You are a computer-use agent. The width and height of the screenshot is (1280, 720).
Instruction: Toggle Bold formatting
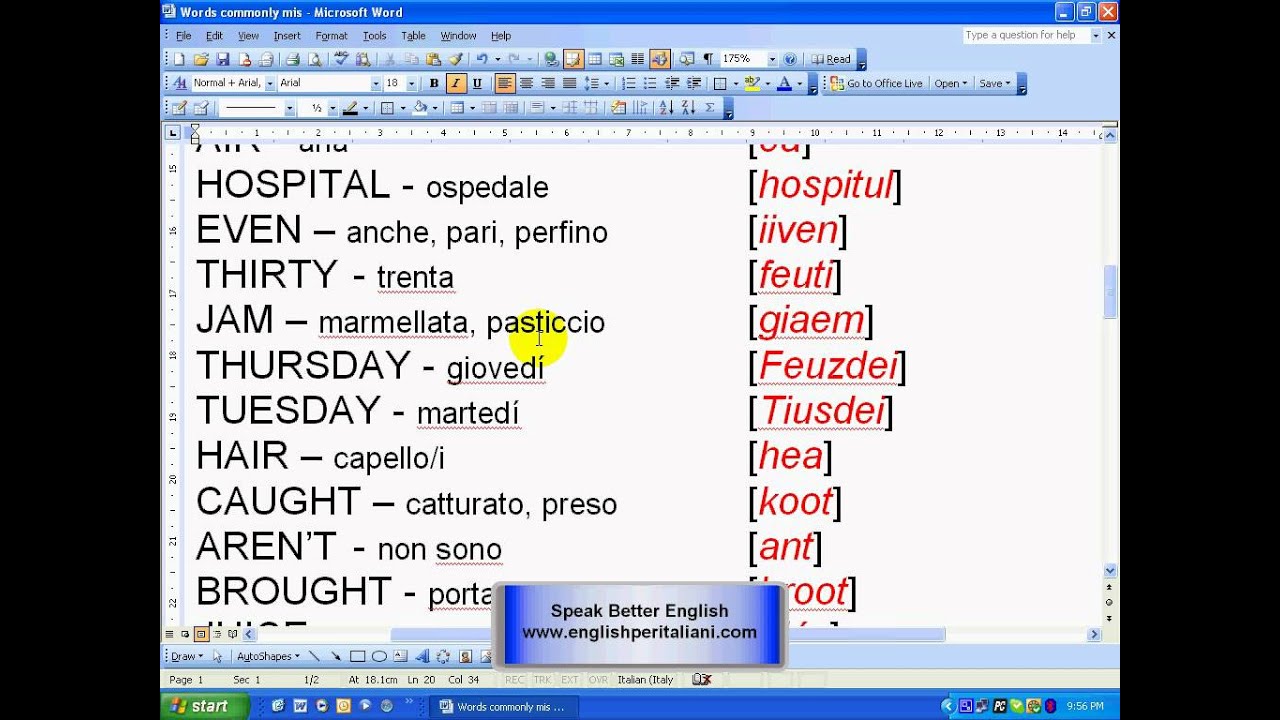pos(434,83)
